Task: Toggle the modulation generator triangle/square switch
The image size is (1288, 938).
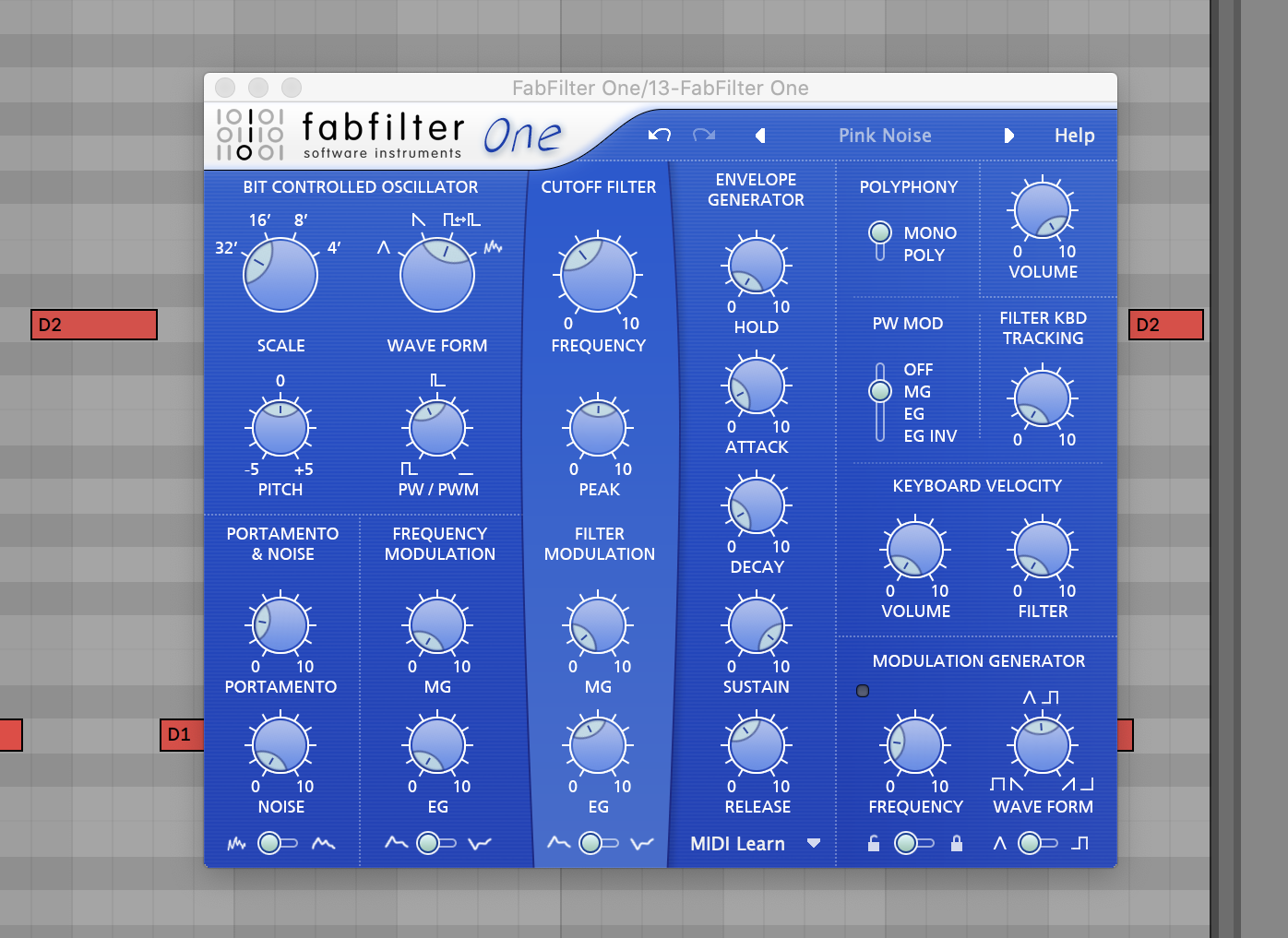Action: (1038, 843)
